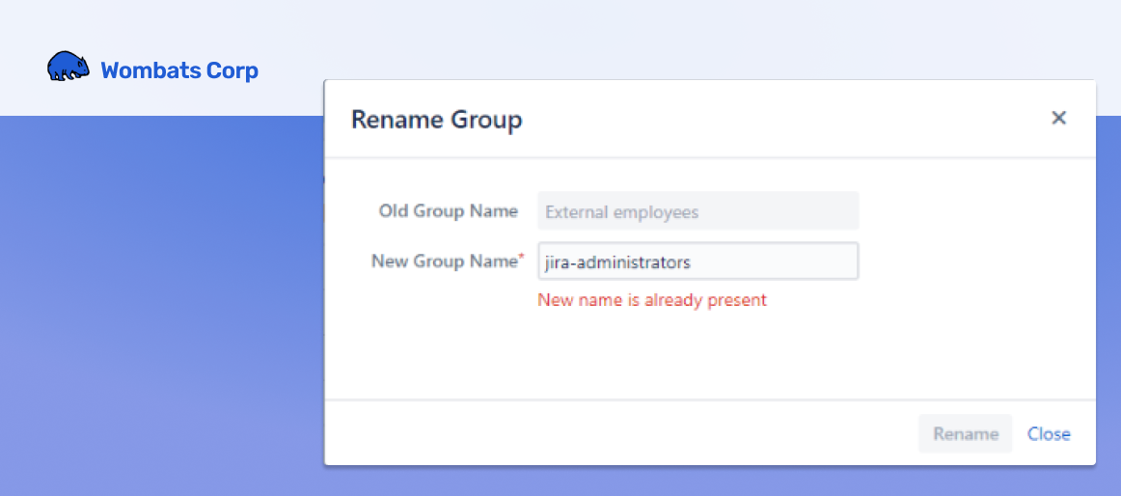The width and height of the screenshot is (1121, 496).
Task: Click the wombat logo icon
Action: 68,67
